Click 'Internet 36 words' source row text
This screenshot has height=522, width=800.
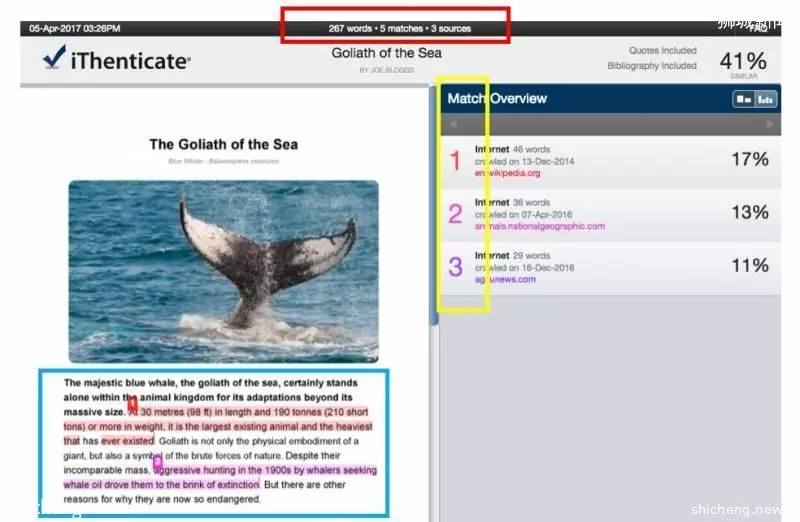tap(512, 203)
